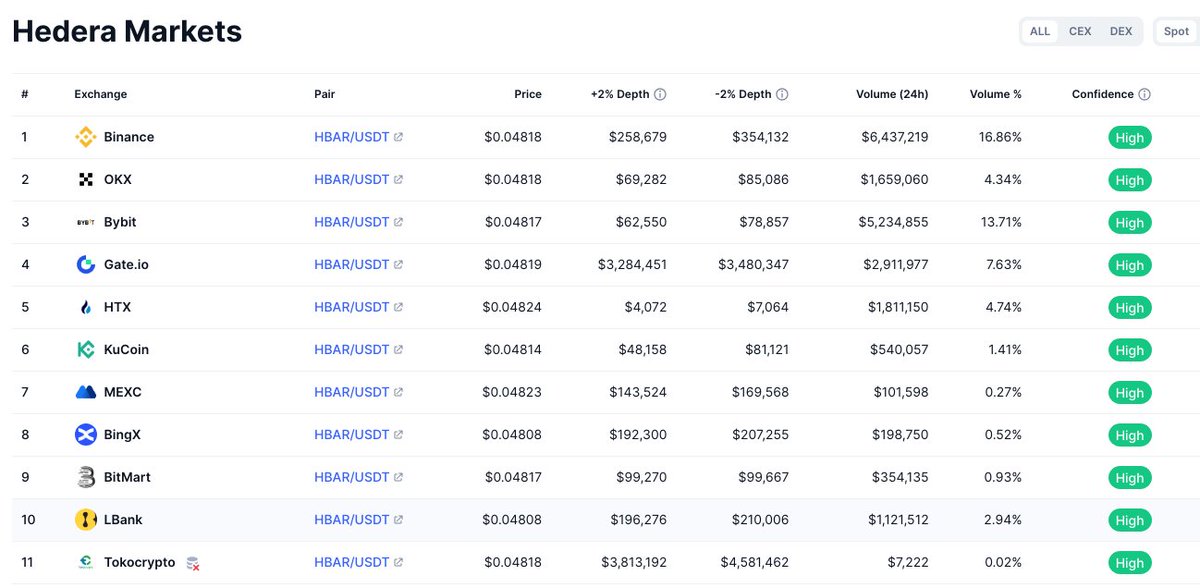Click Binance volume value $6,437,219
This screenshot has height=588, width=1200.
point(895,137)
